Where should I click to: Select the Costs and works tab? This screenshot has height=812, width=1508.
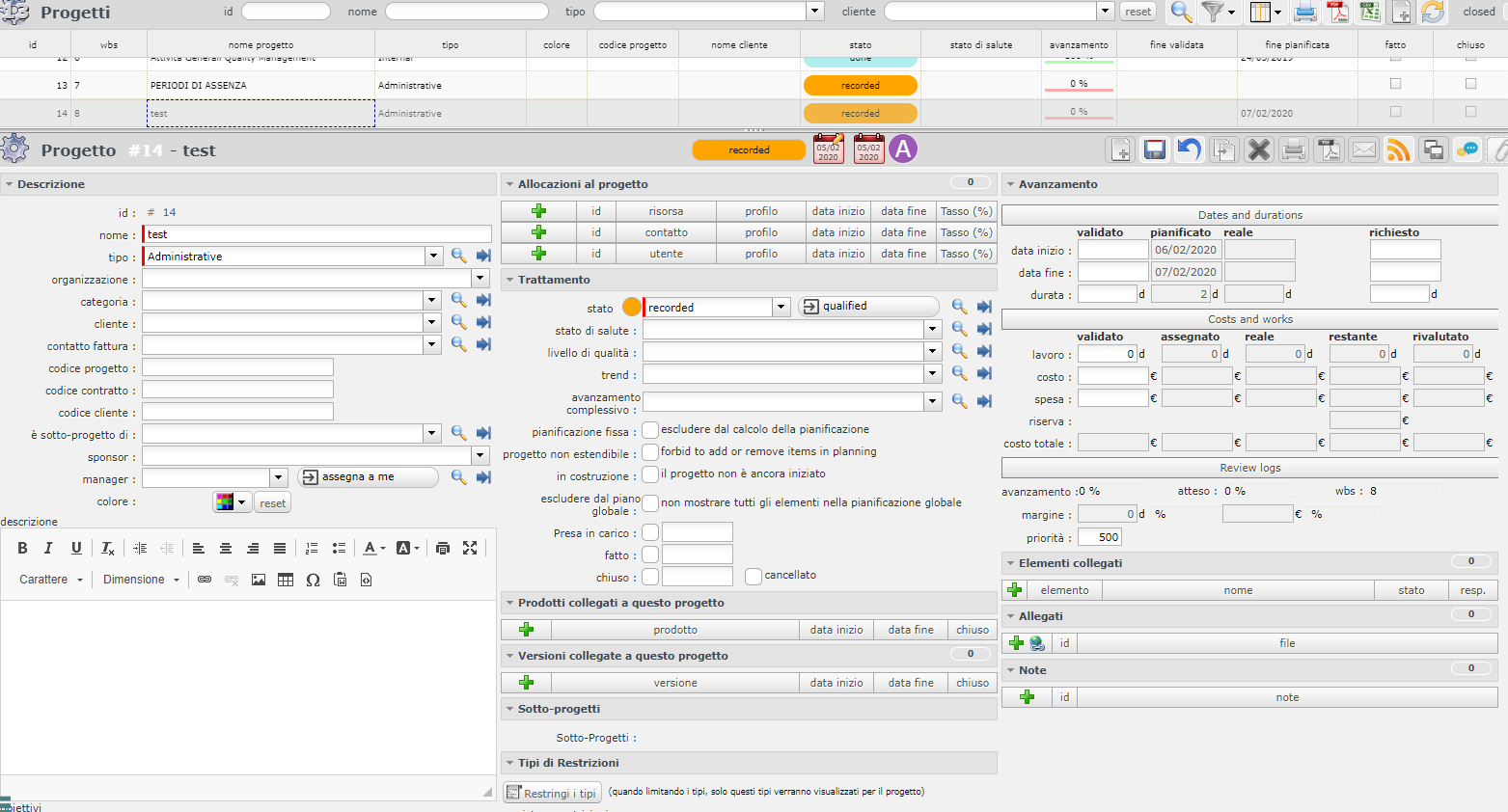click(1249, 319)
